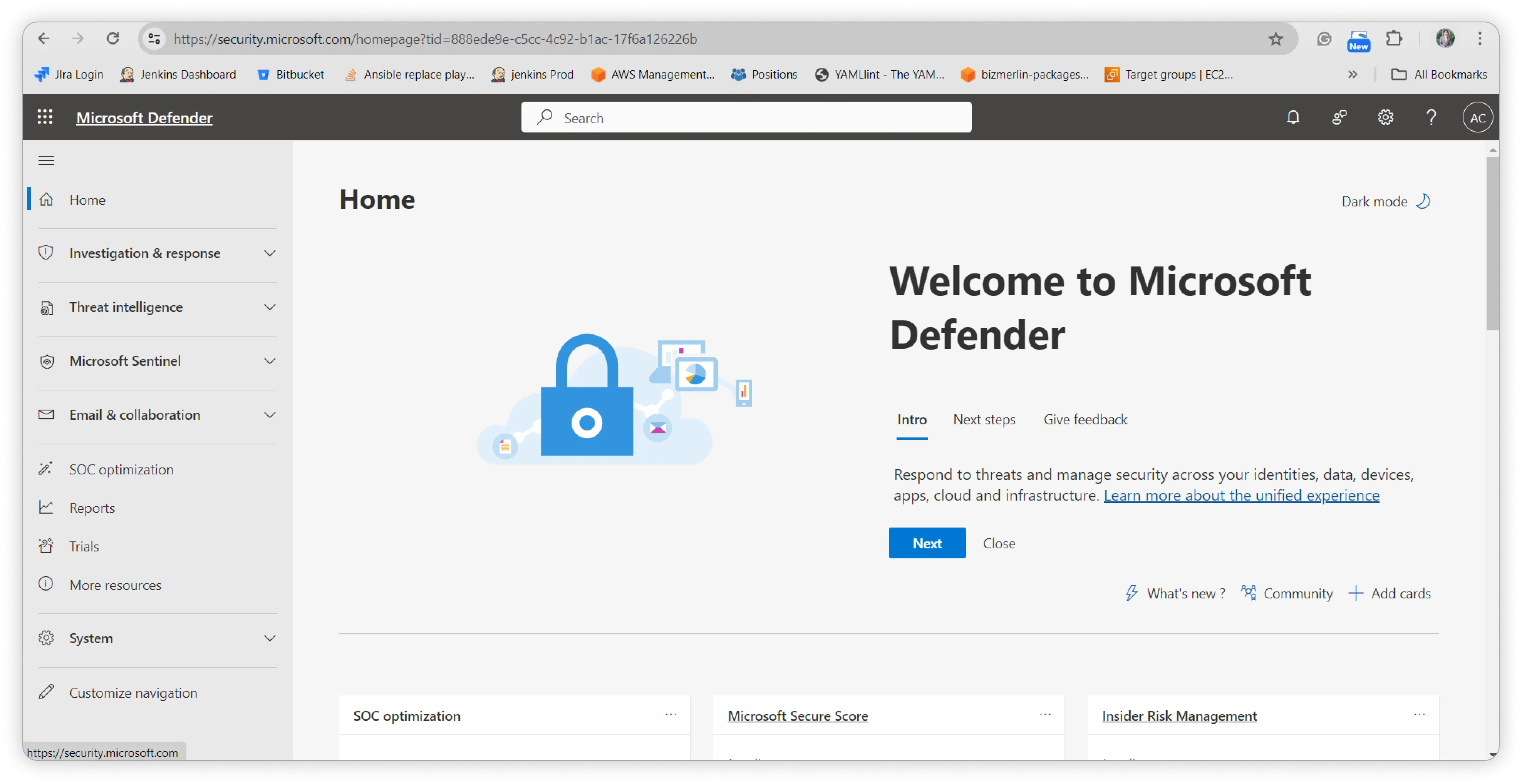Open SOC optimization in sidebar
This screenshot has width=1522, height=784.
tap(121, 469)
